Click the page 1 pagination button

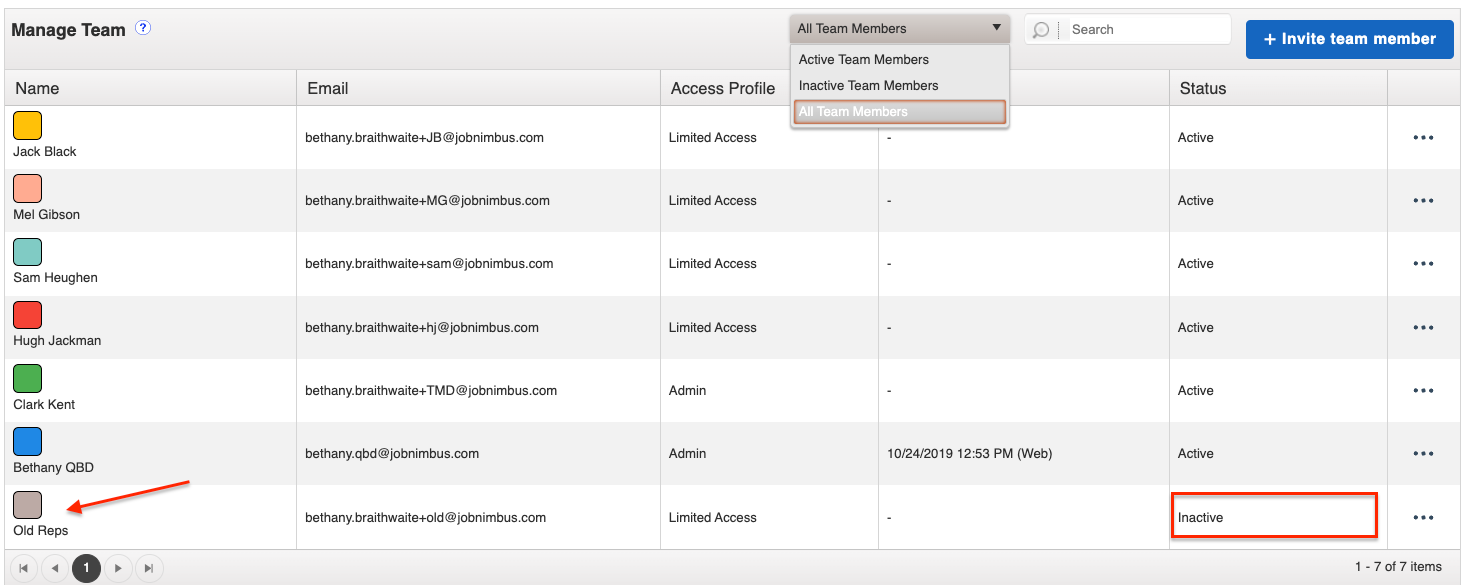coord(86,567)
